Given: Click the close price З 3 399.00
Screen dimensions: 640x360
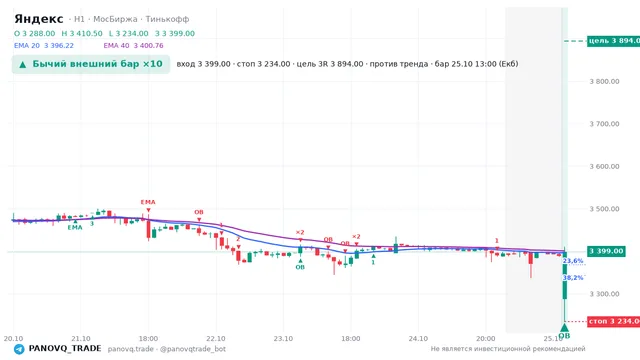Looking at the screenshot, I should [175, 33].
